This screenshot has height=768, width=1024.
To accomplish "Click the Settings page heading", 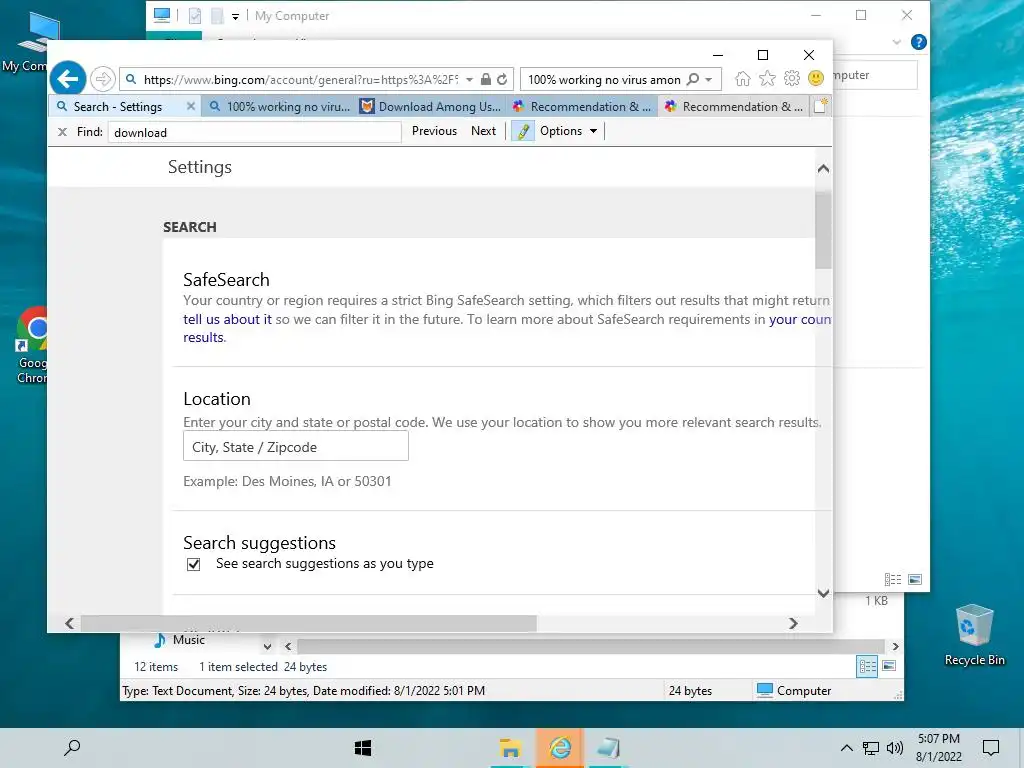I will pos(200,167).
